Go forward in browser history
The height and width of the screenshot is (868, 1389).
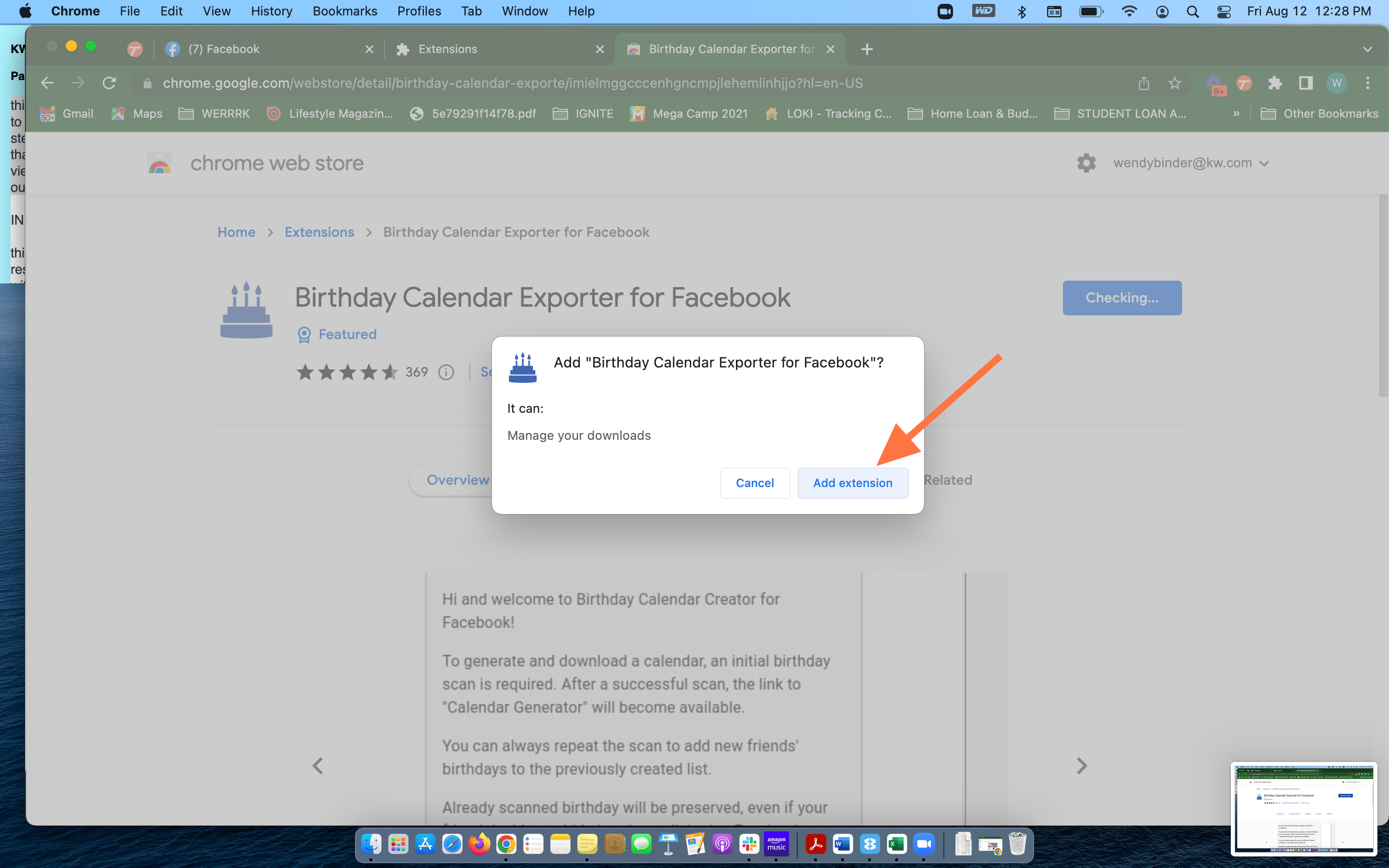pyautogui.click(x=78, y=83)
